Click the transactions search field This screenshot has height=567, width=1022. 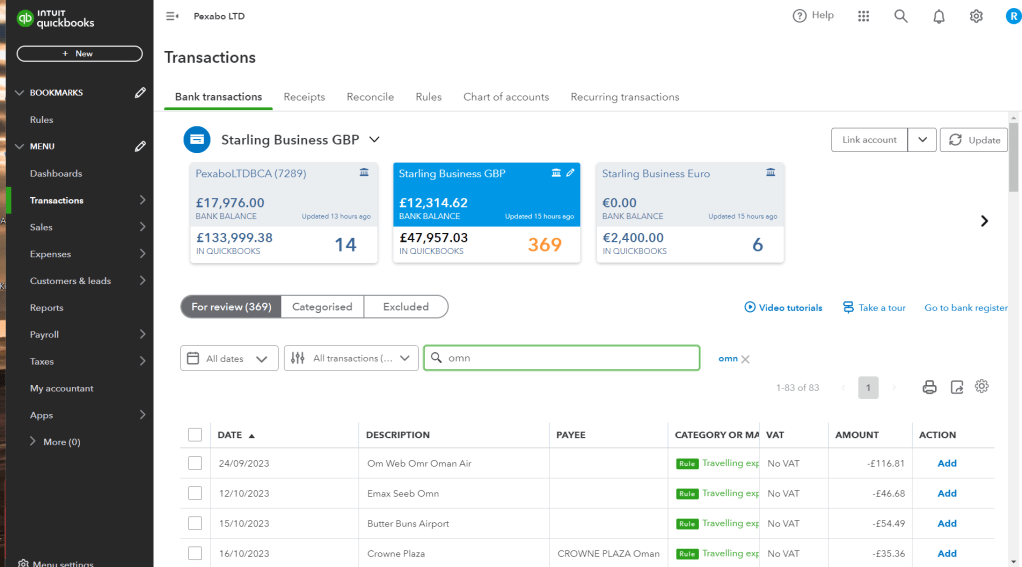(562, 358)
